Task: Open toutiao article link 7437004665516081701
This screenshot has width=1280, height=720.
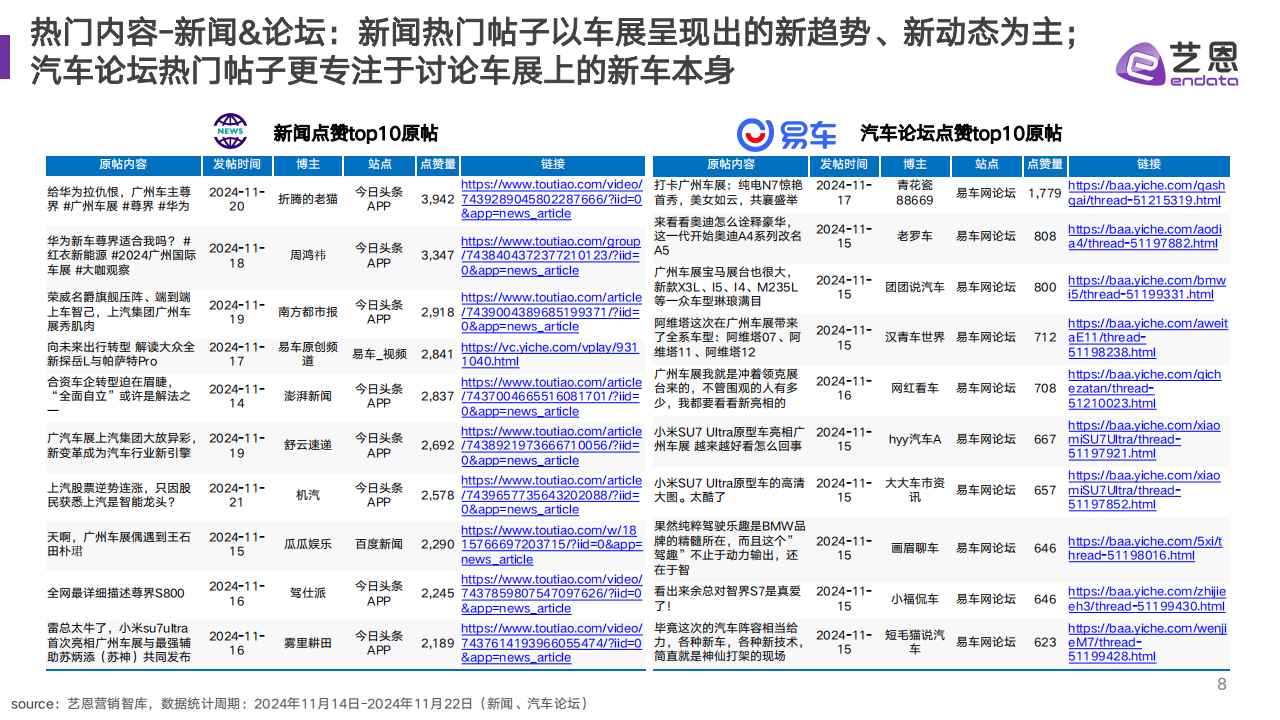Action: pyautogui.click(x=551, y=396)
